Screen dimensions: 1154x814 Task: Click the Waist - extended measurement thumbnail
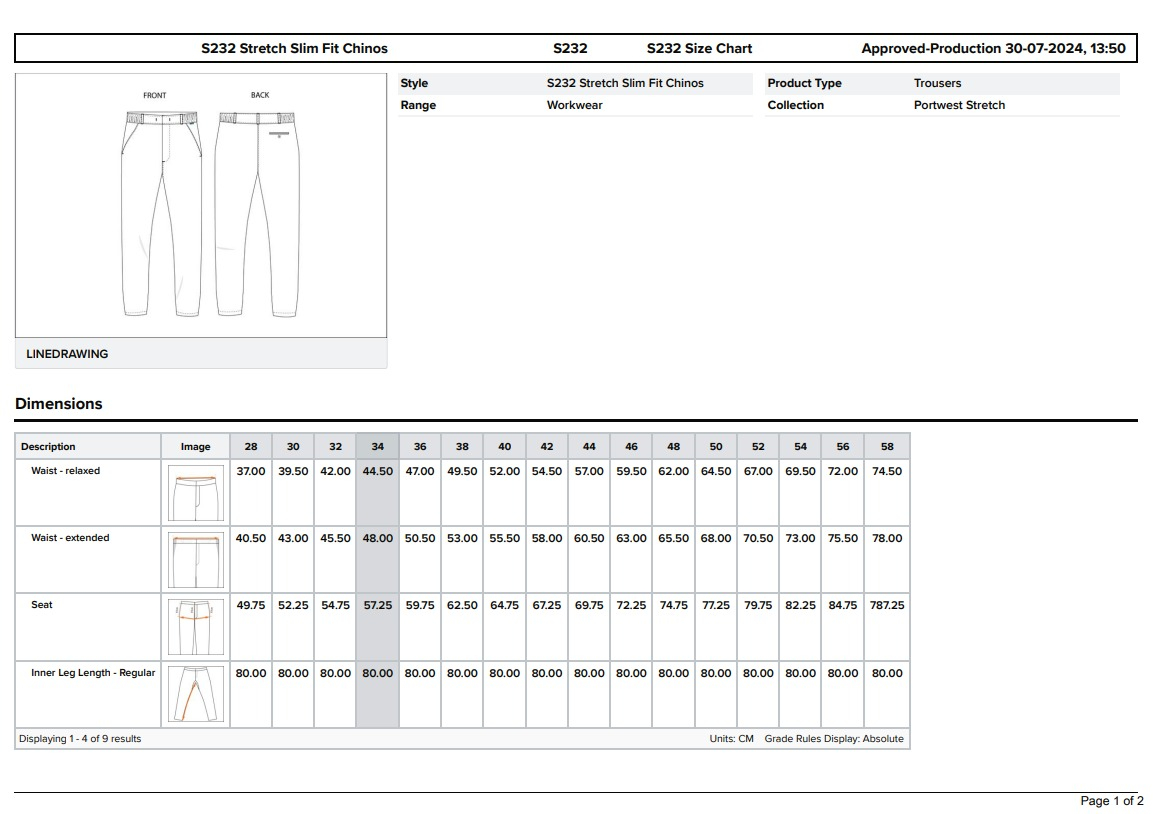coord(196,560)
